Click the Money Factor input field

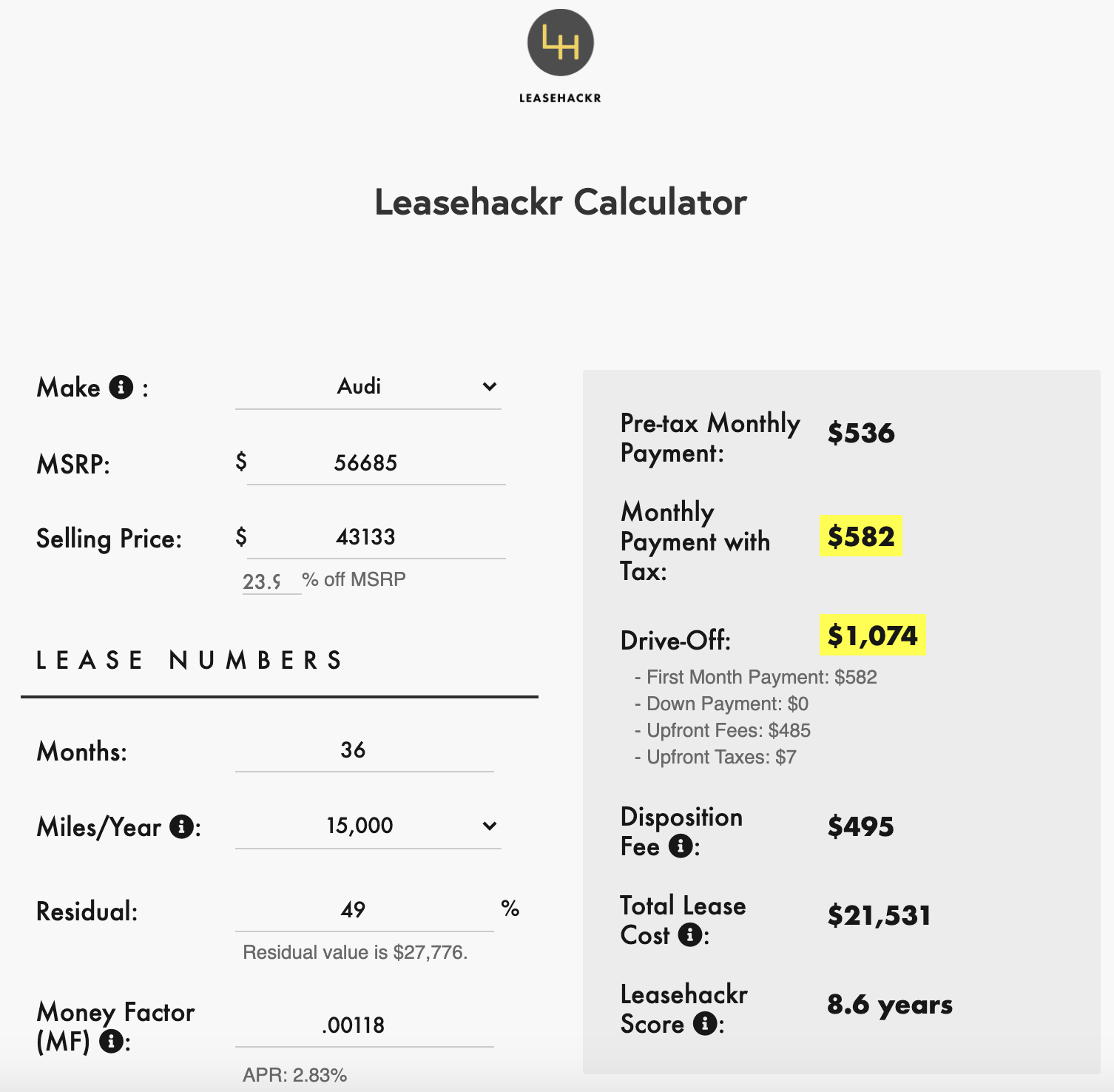[x=364, y=1025]
